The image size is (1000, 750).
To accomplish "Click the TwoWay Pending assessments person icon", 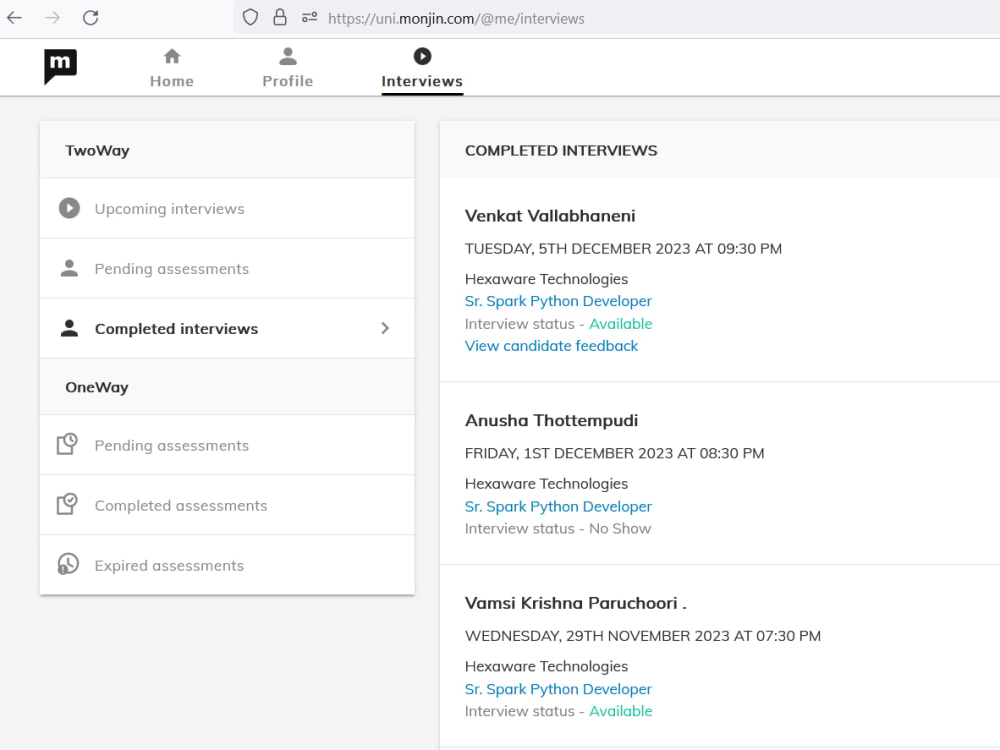I will [x=70, y=268].
